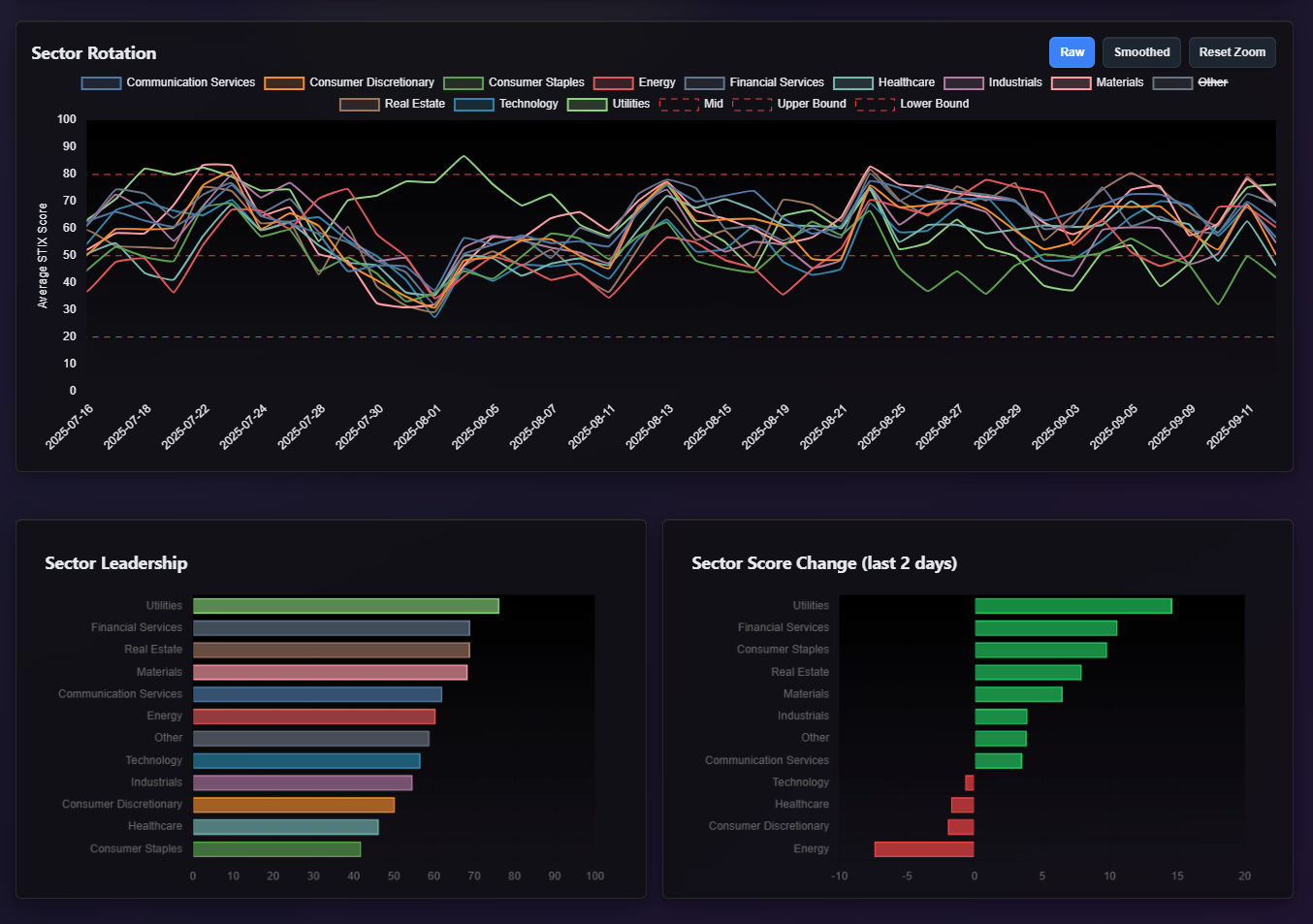Select Materials bar in Sector Leadership

click(331, 673)
